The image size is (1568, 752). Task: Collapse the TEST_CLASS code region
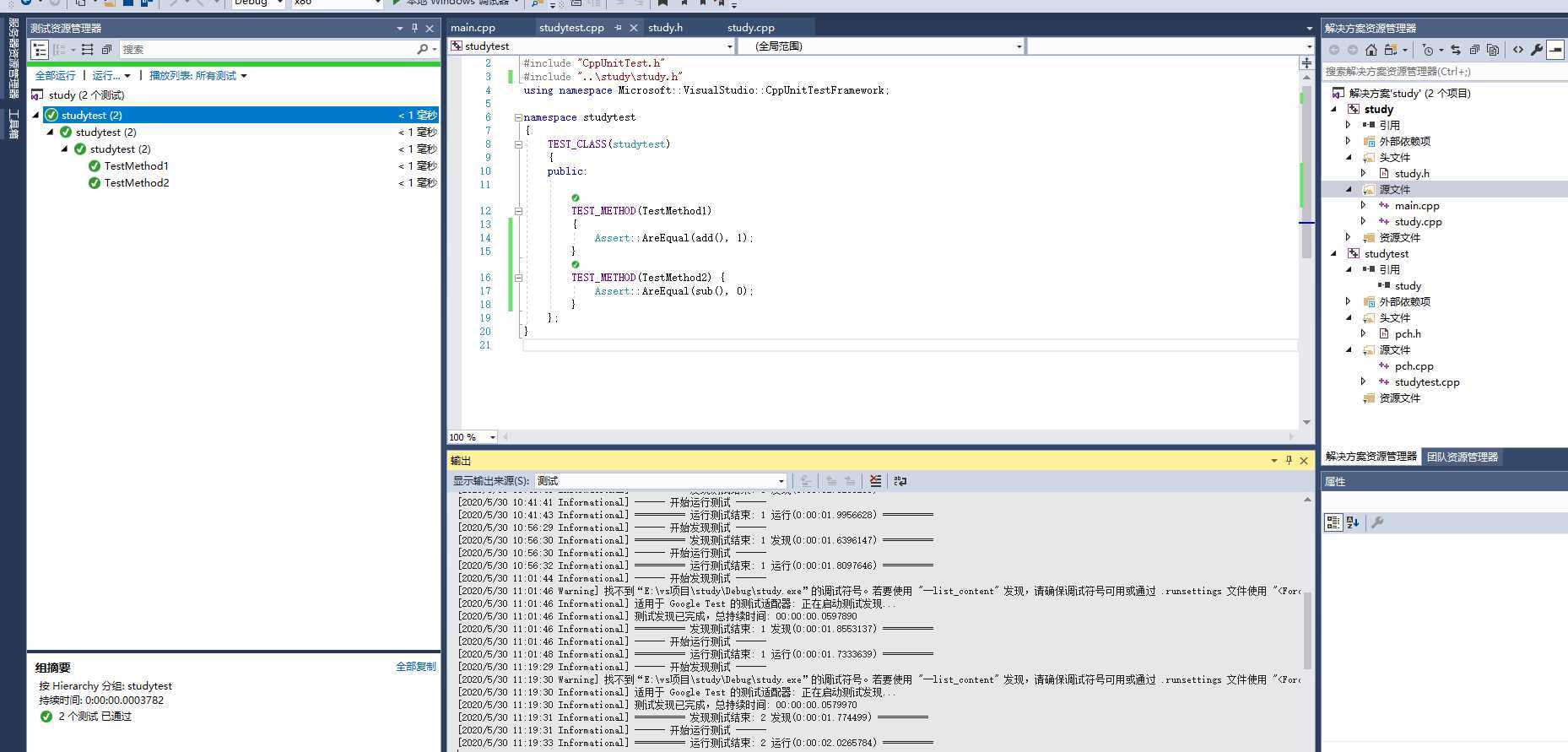coord(518,144)
